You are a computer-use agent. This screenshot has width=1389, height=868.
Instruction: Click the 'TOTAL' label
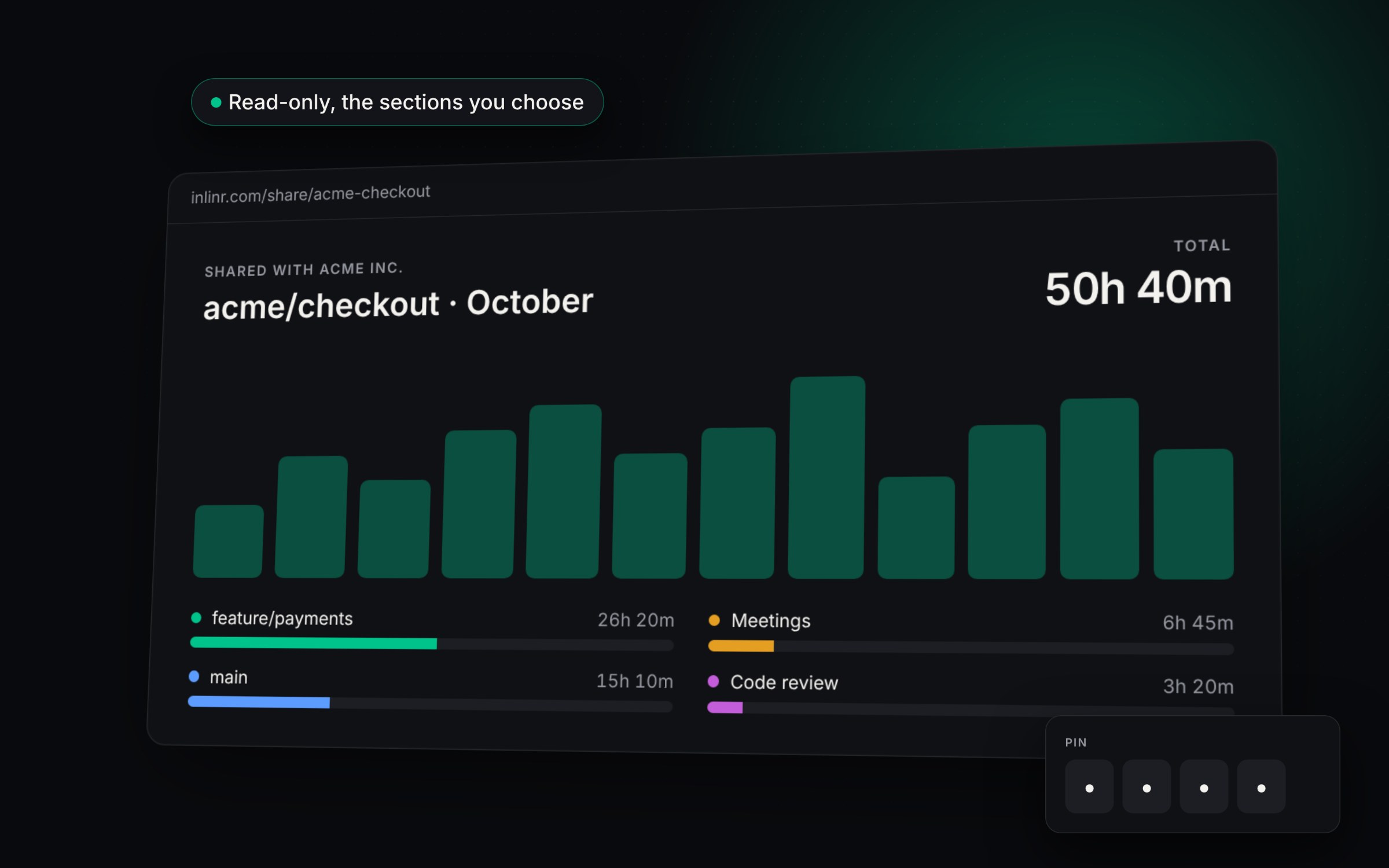coord(1202,246)
